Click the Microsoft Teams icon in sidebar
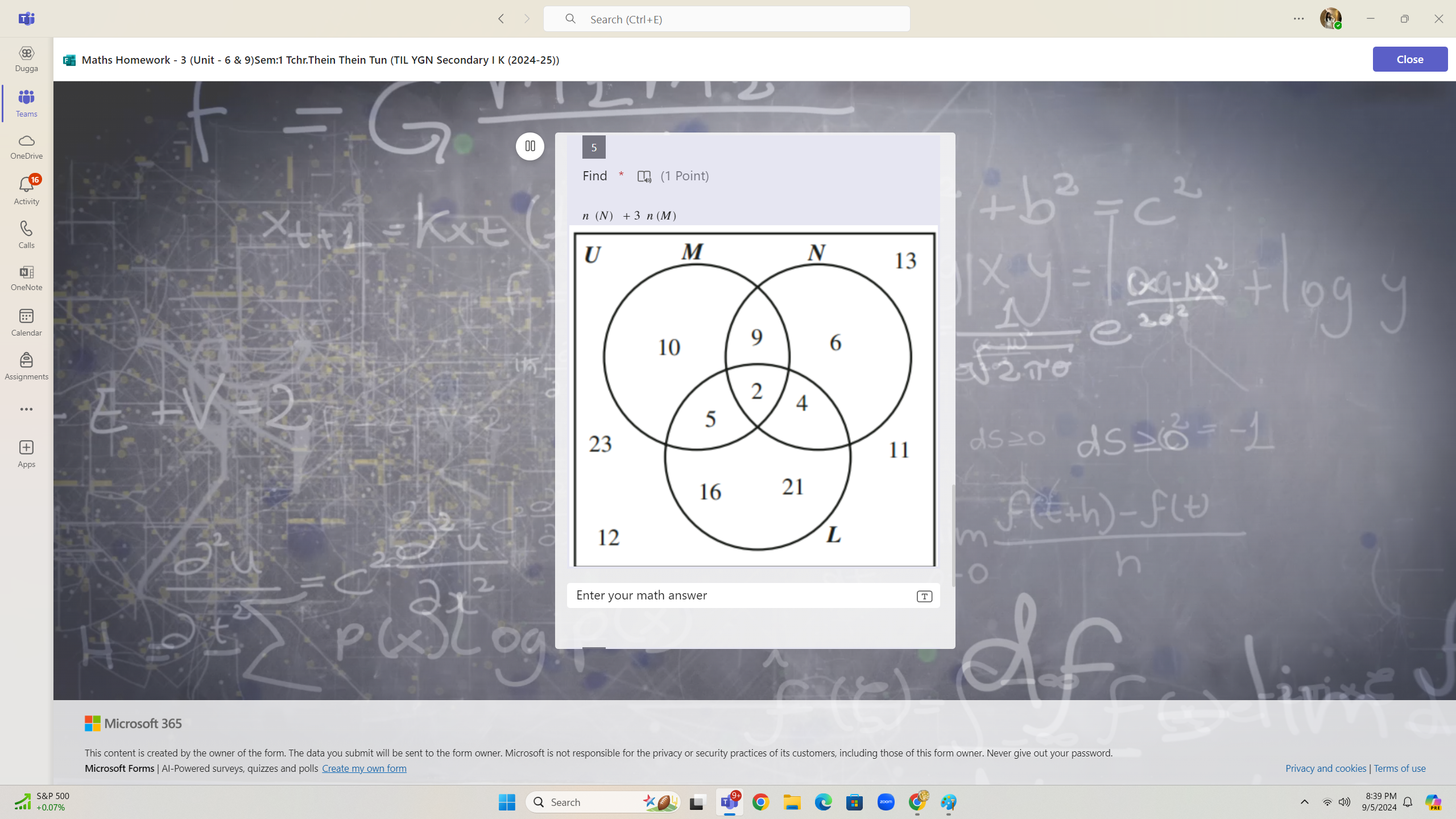The image size is (1456, 819). click(x=27, y=103)
